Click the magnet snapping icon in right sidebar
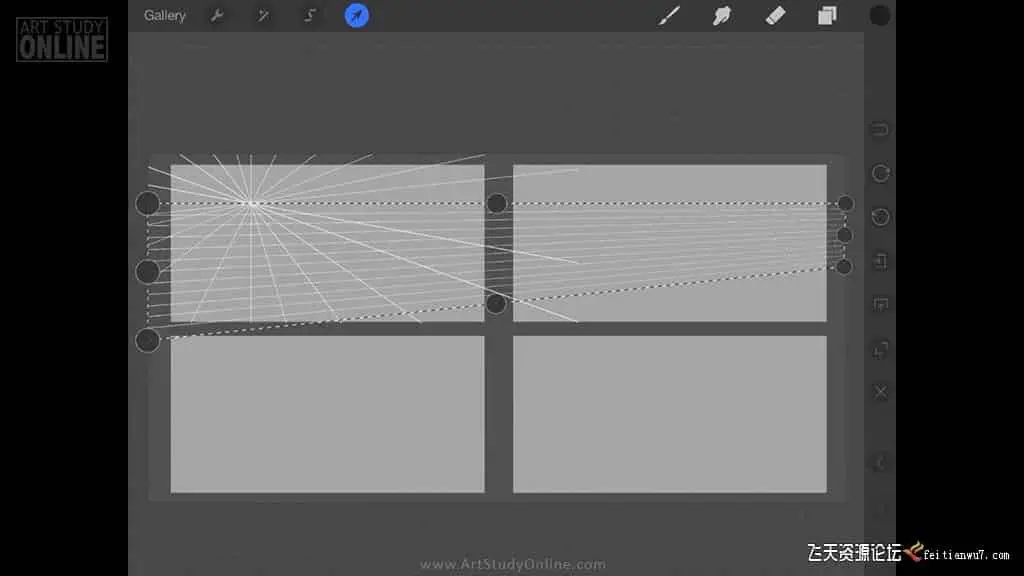The width and height of the screenshot is (1024, 576). [880, 129]
